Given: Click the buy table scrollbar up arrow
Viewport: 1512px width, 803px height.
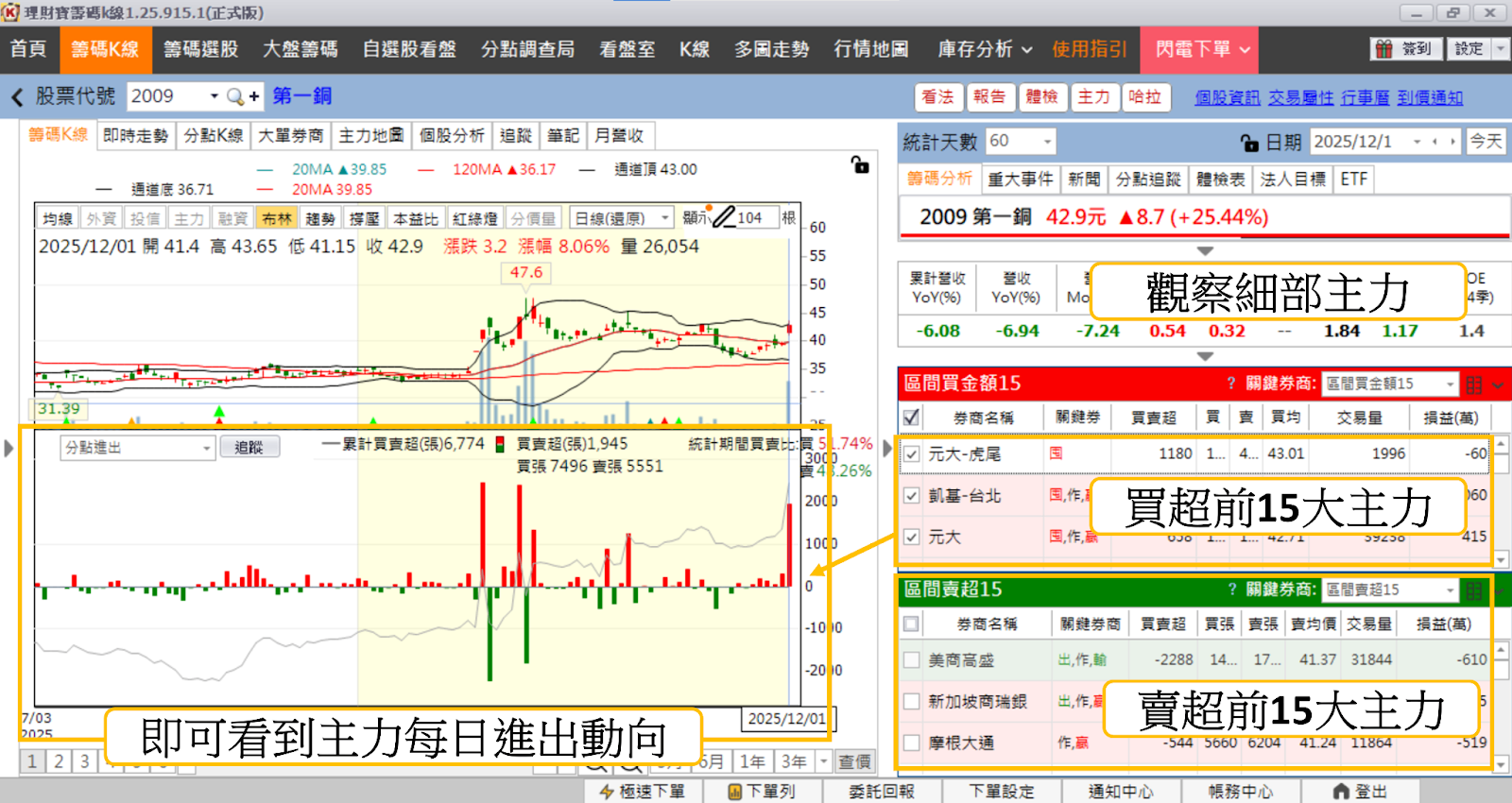Looking at the screenshot, I should tap(1501, 444).
